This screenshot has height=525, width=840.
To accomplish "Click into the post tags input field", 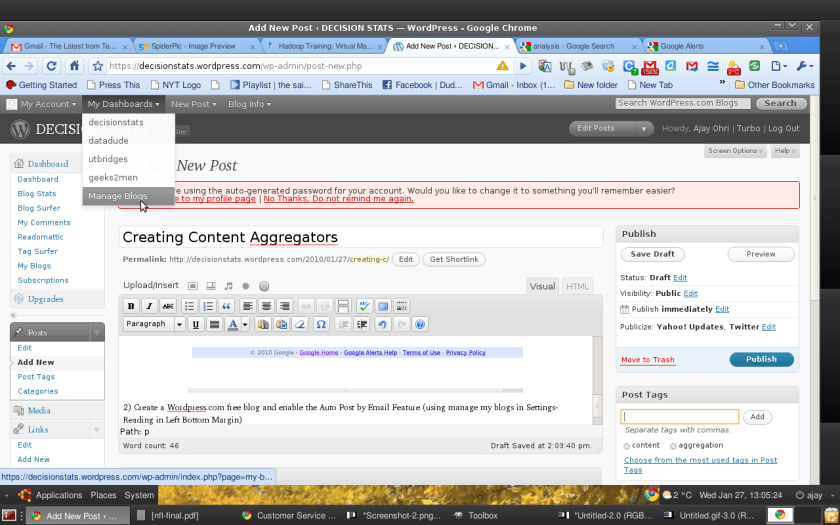I will pos(679,417).
